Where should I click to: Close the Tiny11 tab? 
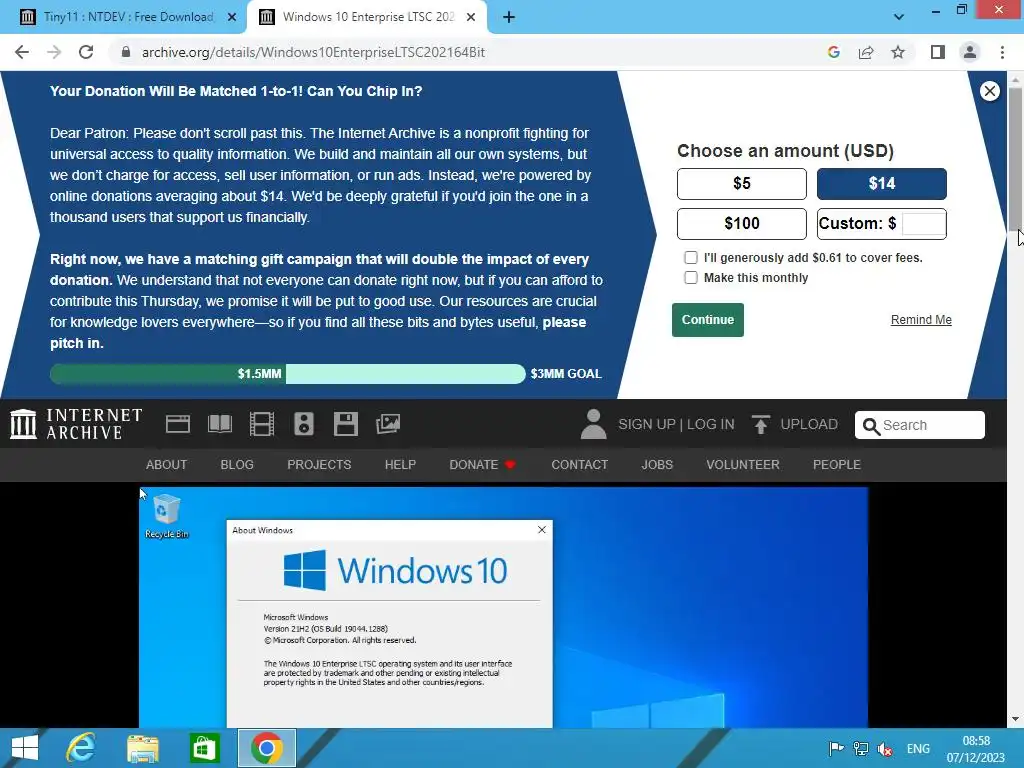coord(232,18)
